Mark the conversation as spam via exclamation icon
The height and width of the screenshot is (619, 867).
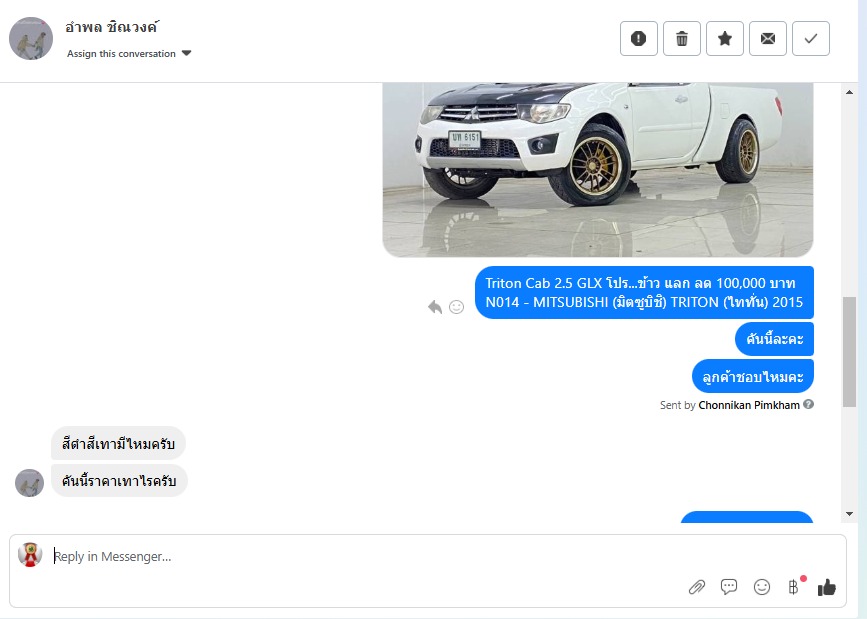(x=639, y=39)
